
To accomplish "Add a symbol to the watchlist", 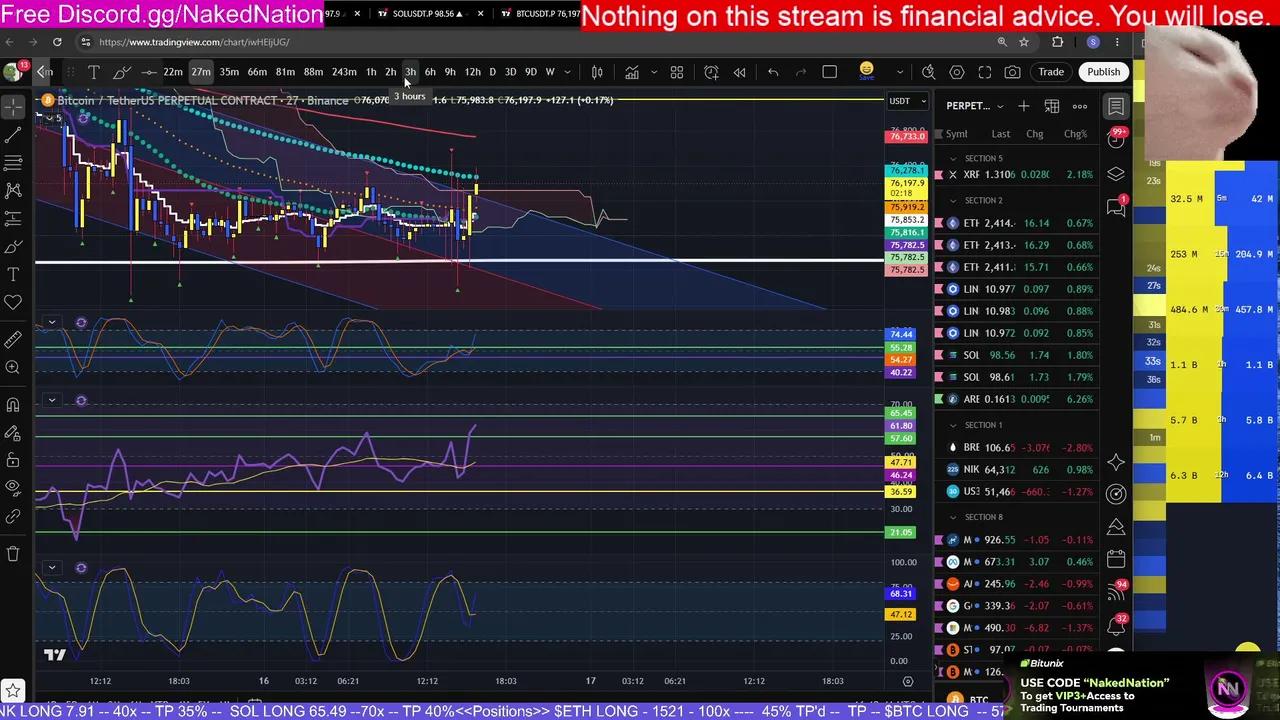I will tap(1023, 106).
